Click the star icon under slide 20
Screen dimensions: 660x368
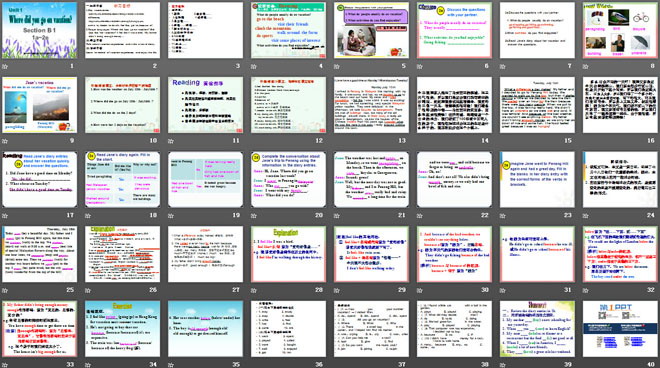(x=254, y=216)
